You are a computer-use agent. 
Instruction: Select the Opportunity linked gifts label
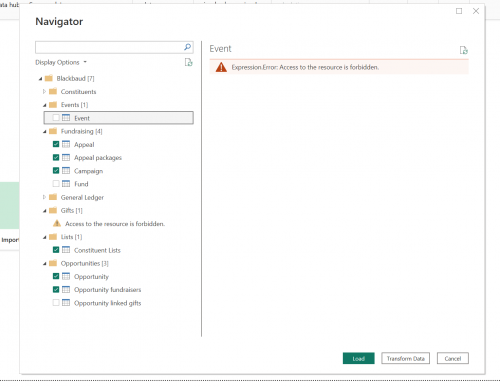pyautogui.click(x=107, y=303)
